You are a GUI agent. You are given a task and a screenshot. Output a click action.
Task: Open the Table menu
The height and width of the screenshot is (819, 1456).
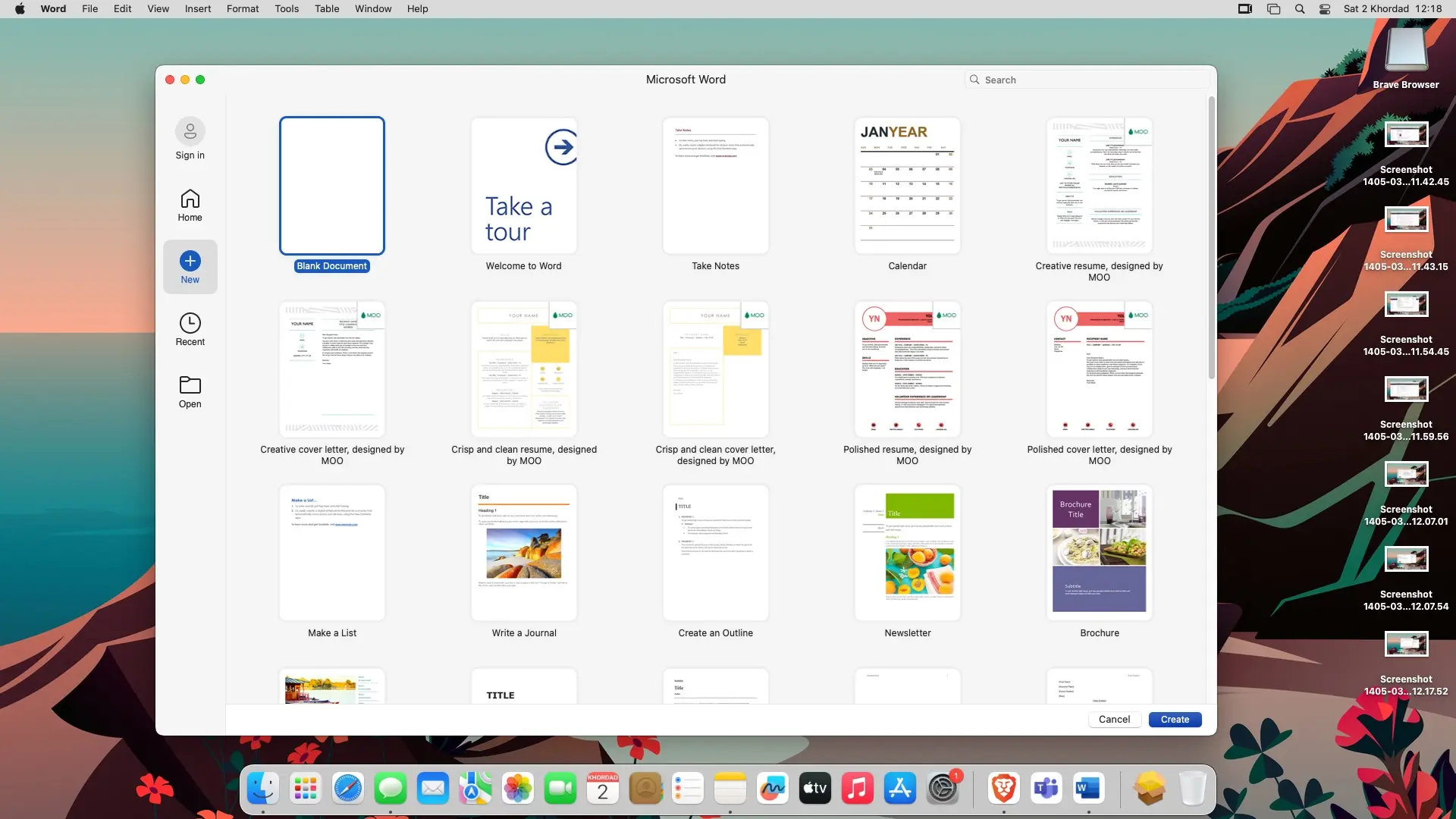(327, 9)
